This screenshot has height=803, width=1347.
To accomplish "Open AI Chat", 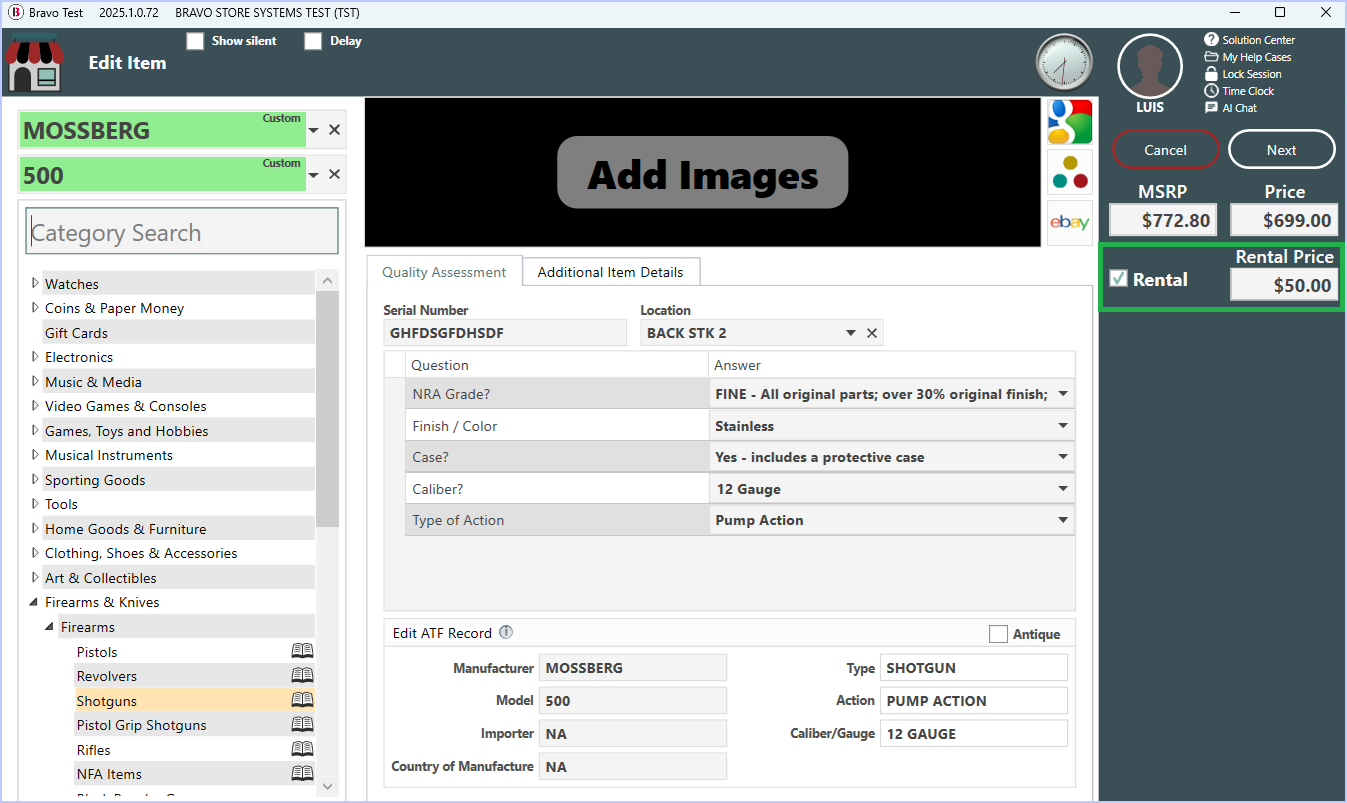I will 1231,108.
